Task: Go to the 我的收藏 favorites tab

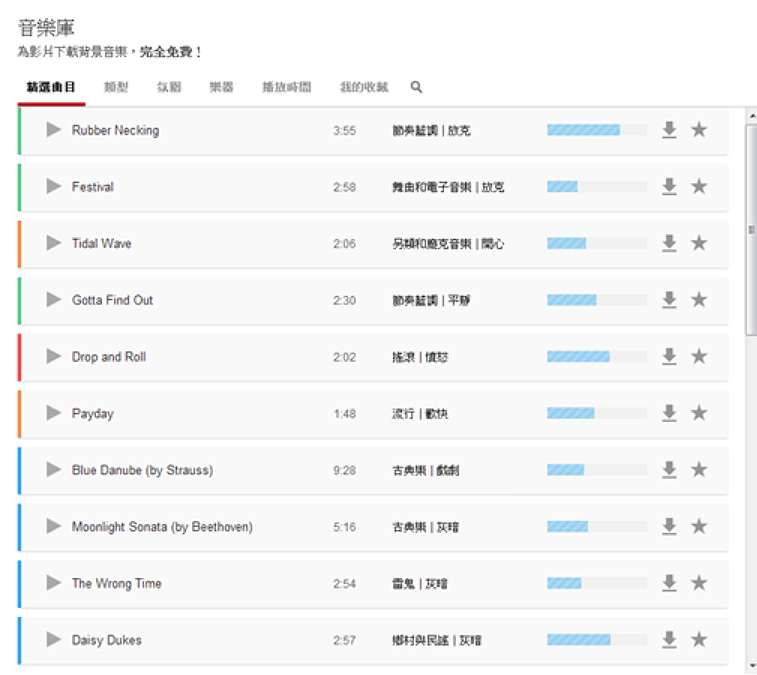Action: click(x=364, y=88)
